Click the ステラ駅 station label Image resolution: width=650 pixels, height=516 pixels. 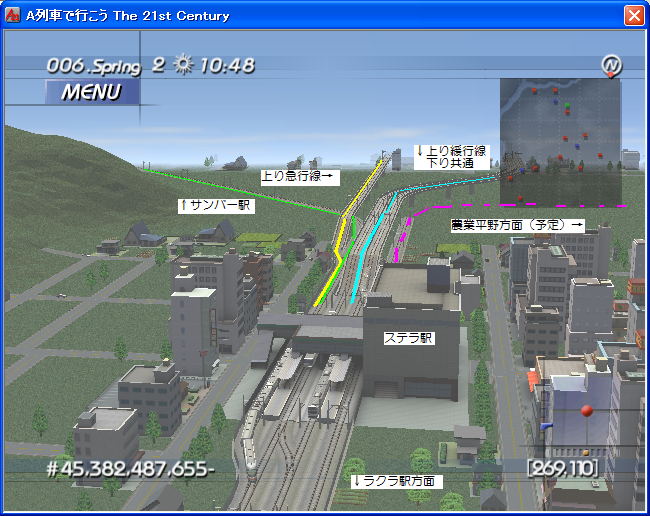click(409, 338)
